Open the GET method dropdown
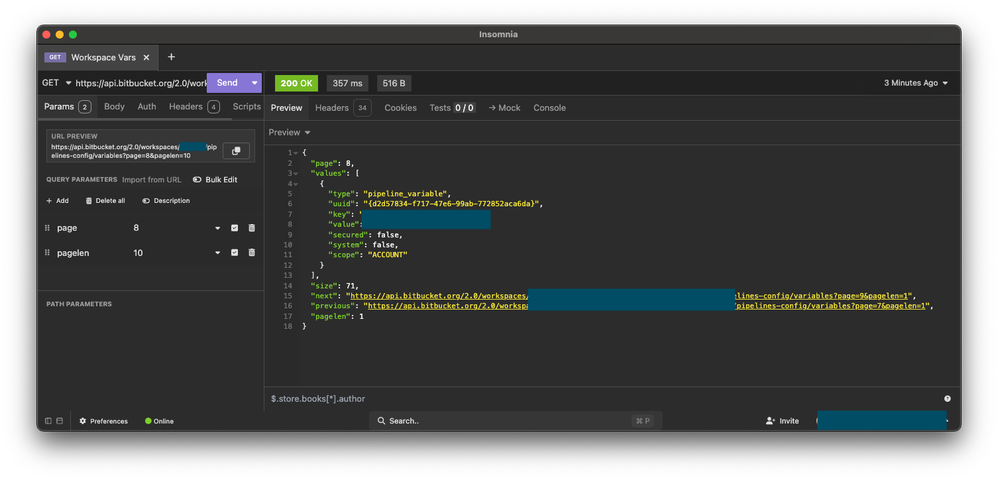 (57, 83)
